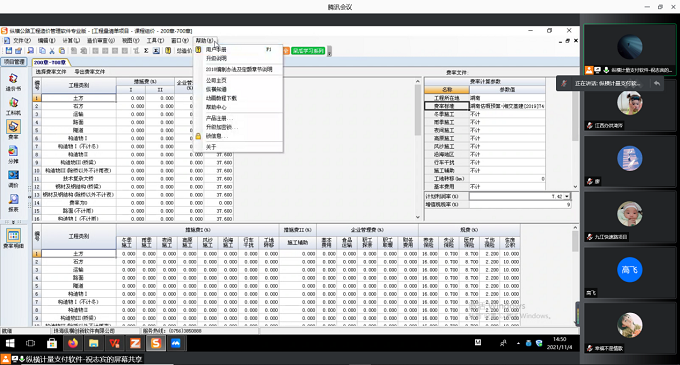Select the 费率标准 parameter row
Viewport: 680px width, 365px height.
484,106
